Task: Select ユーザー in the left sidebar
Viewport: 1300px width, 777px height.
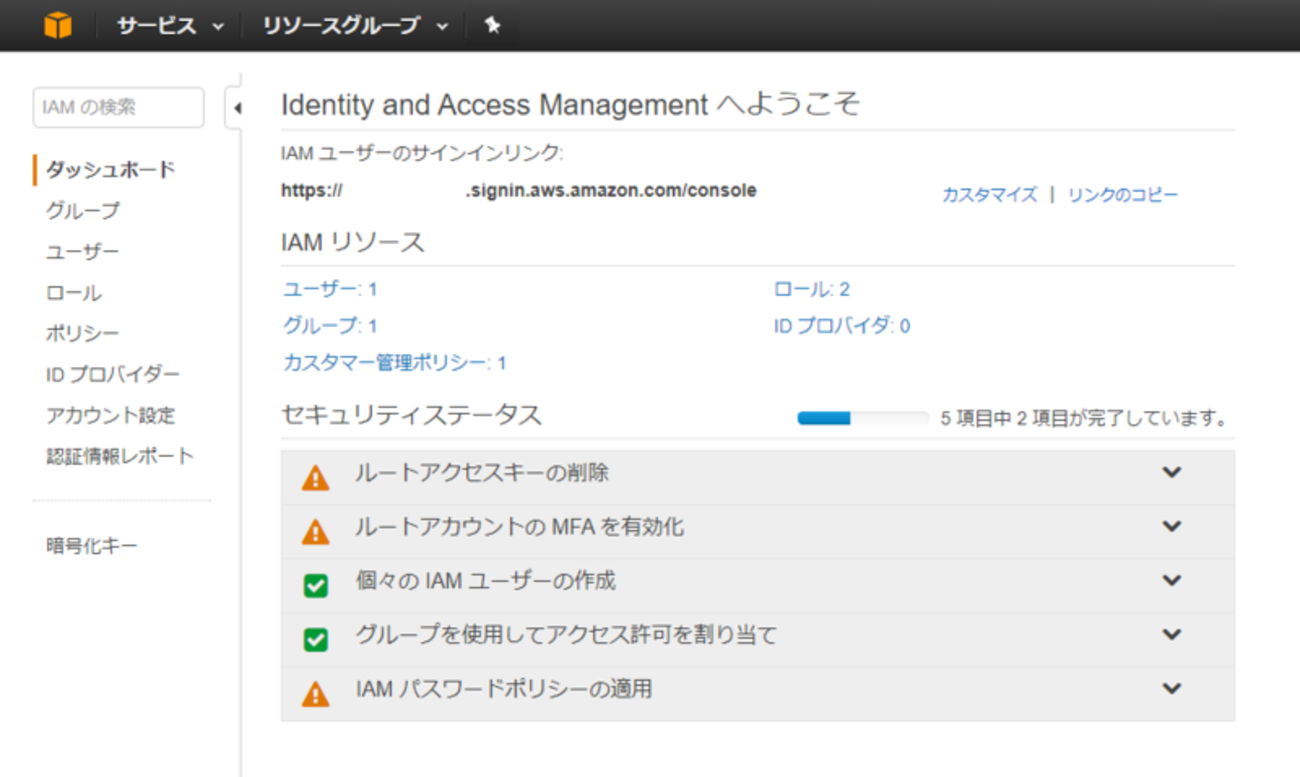Action: tap(82, 252)
